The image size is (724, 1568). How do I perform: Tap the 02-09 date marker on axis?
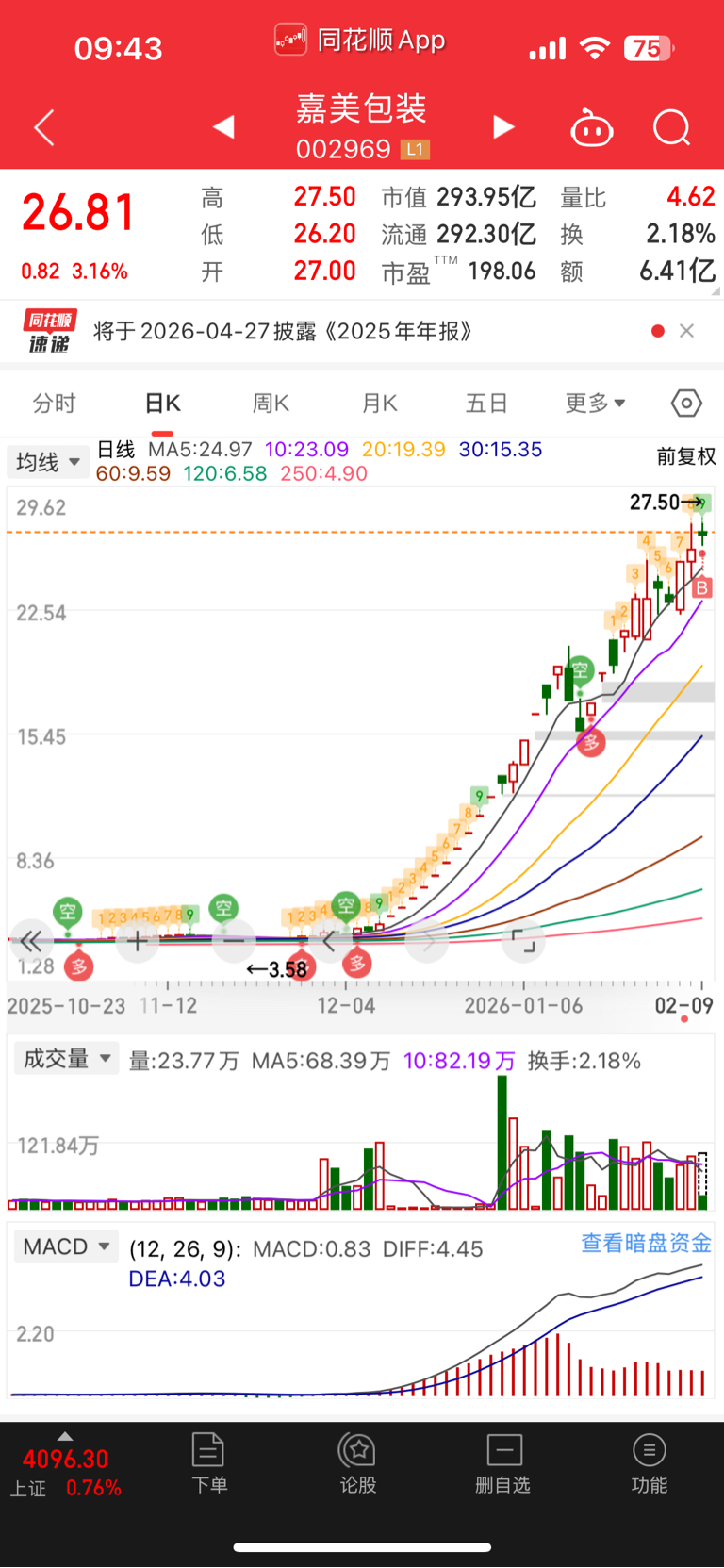[683, 1005]
